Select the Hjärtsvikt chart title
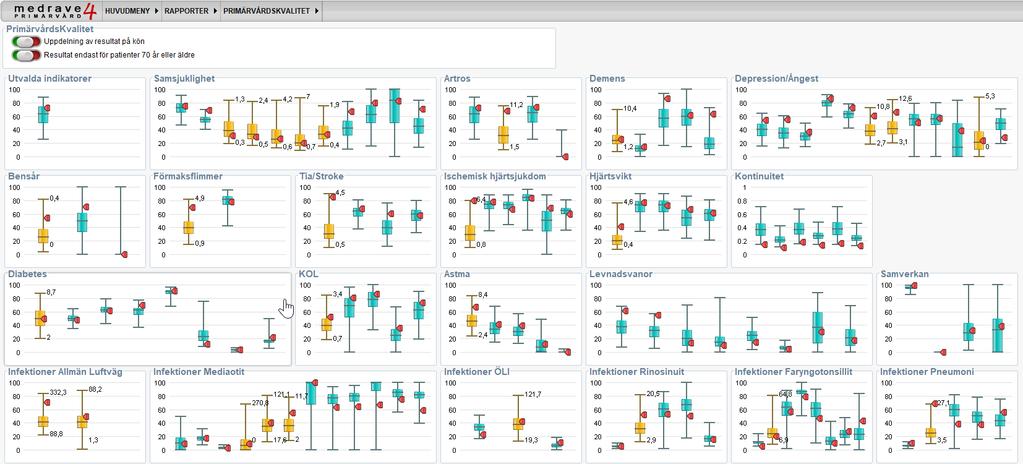This screenshot has width=1023, height=464. point(611,176)
